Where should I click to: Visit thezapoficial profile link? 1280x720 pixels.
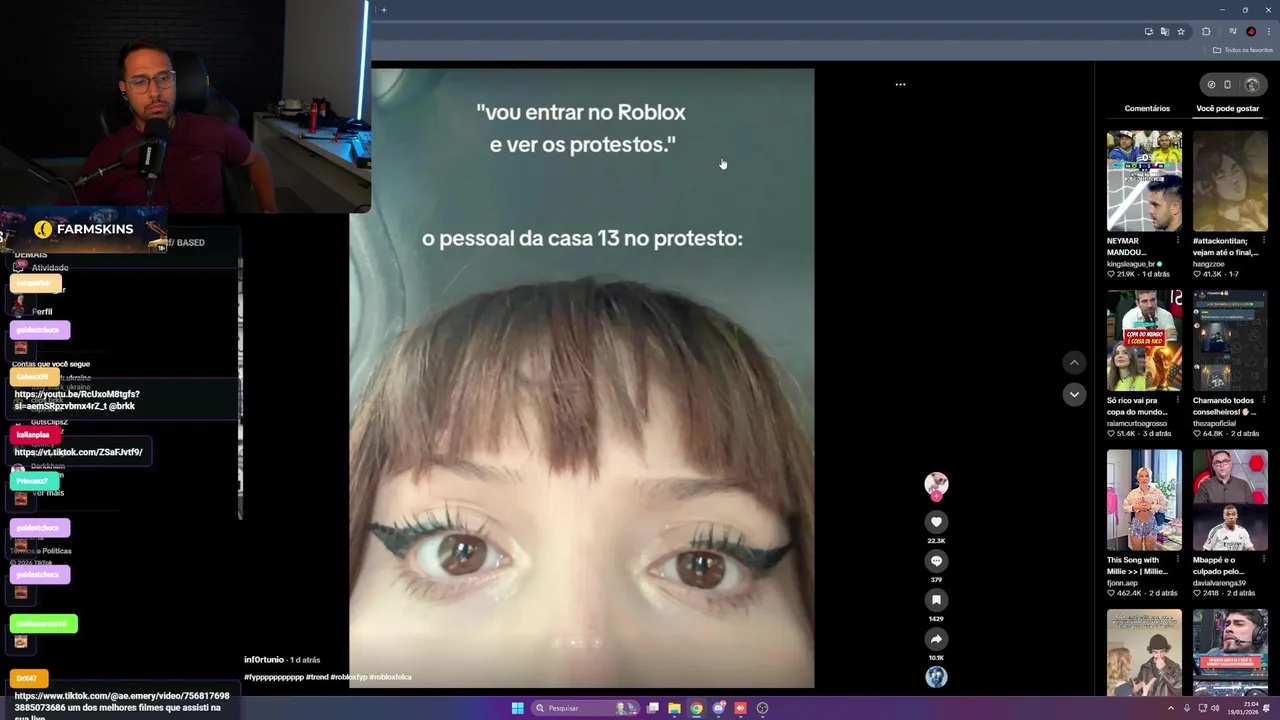point(1217,423)
